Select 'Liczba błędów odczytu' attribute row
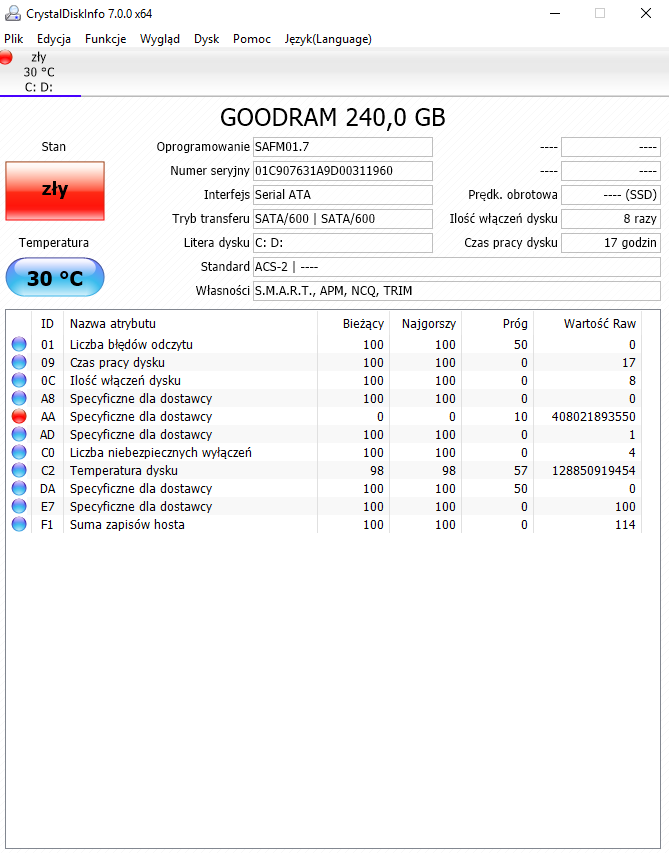This screenshot has height=853, width=669. [324, 344]
